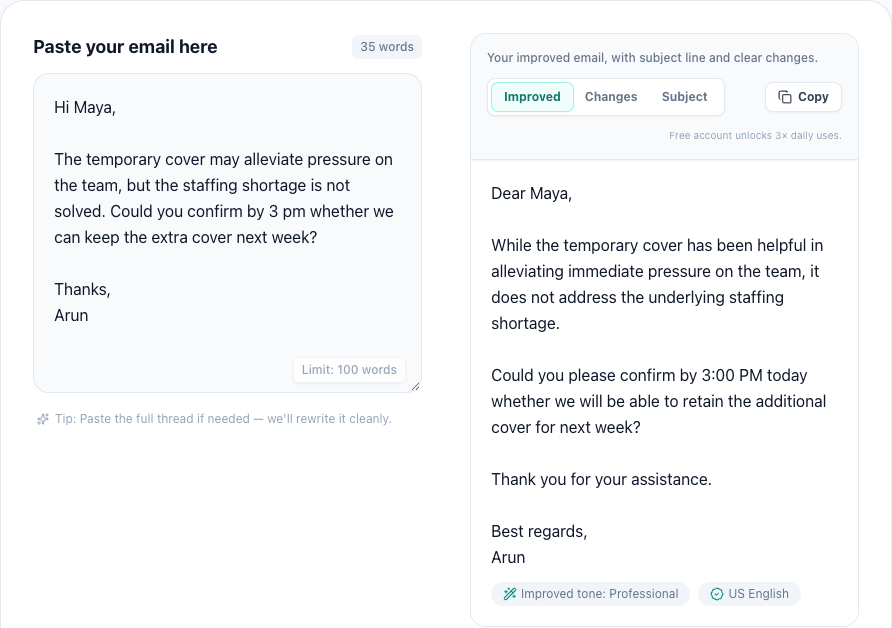Click the 'Paste your email here' heading
Screen dimensions: 892x628
[125, 47]
